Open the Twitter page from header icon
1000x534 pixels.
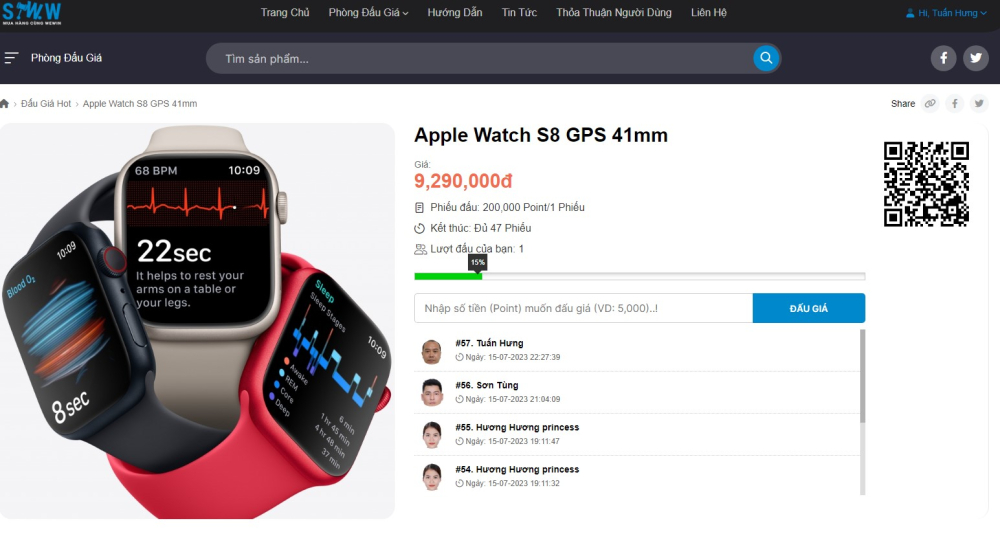click(976, 58)
